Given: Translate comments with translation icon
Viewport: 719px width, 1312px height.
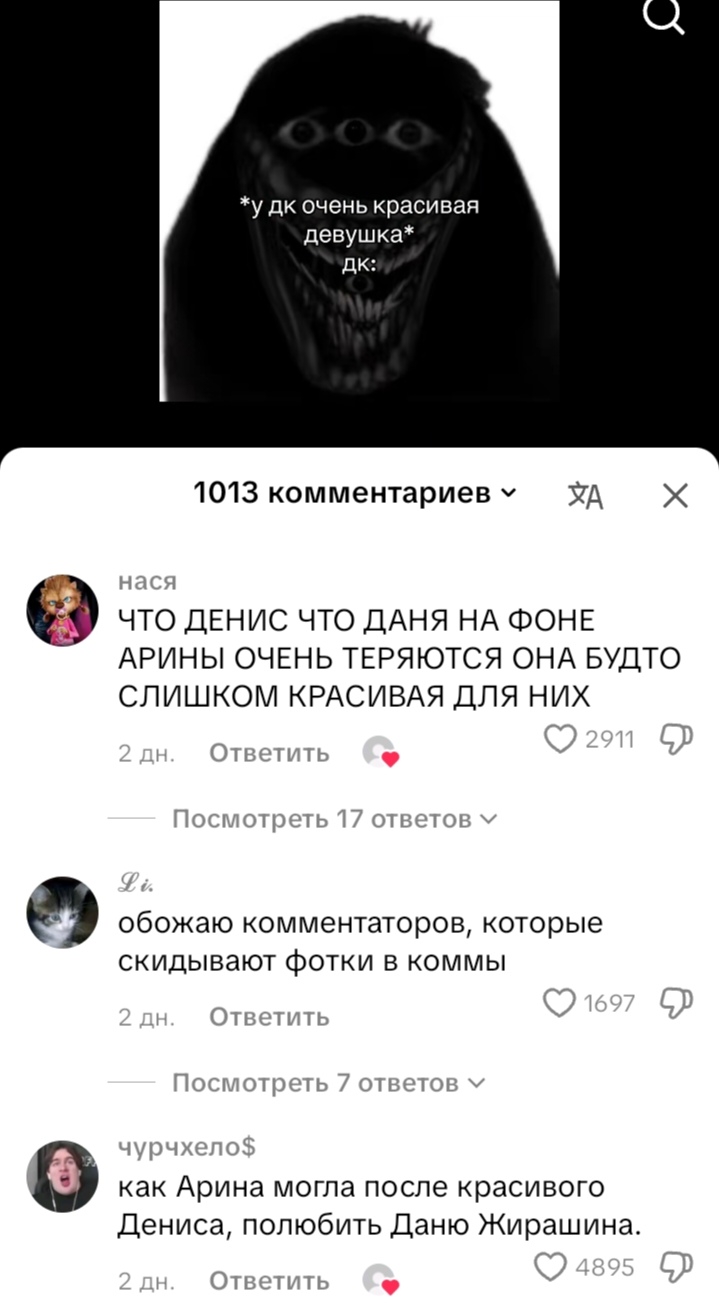Looking at the screenshot, I should point(586,495).
